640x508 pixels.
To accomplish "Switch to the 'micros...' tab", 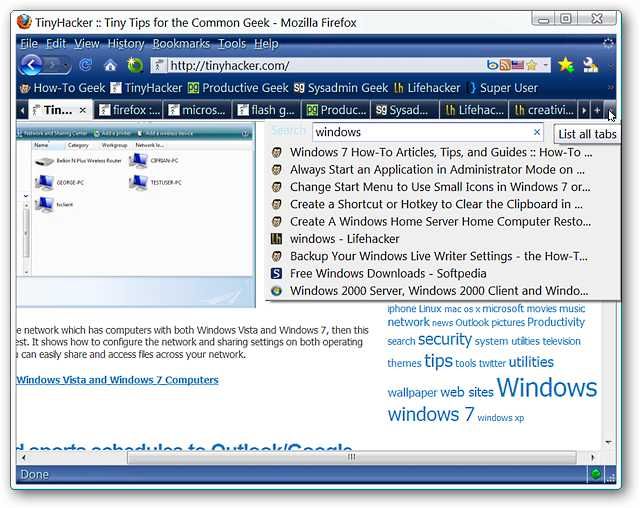I will 198,110.
